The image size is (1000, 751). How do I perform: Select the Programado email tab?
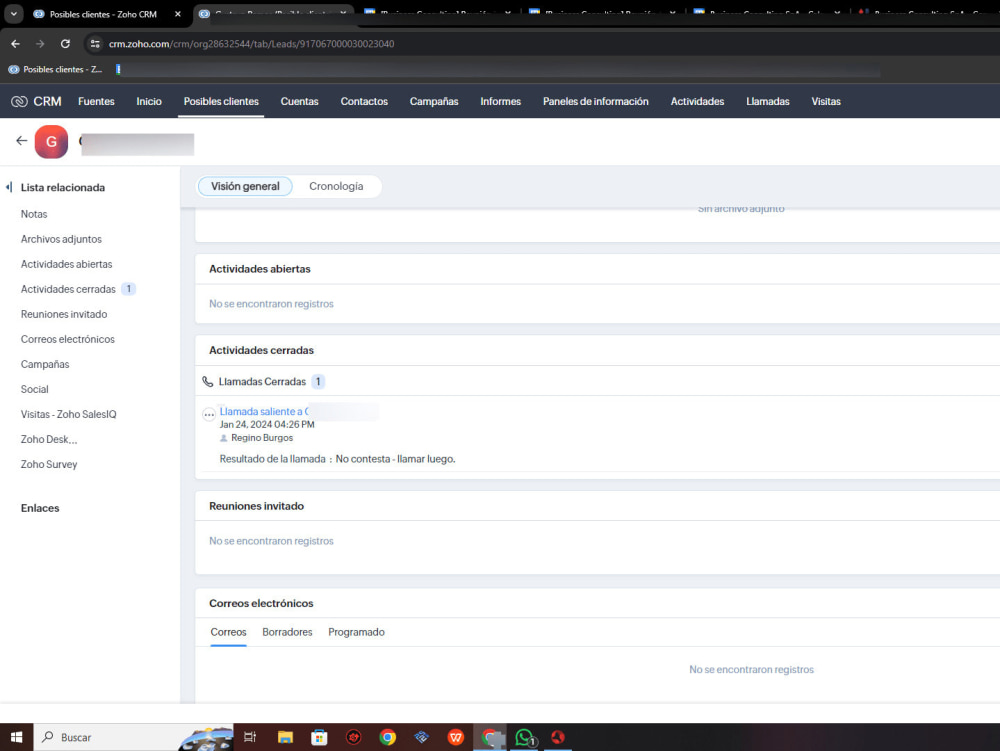pyautogui.click(x=357, y=632)
